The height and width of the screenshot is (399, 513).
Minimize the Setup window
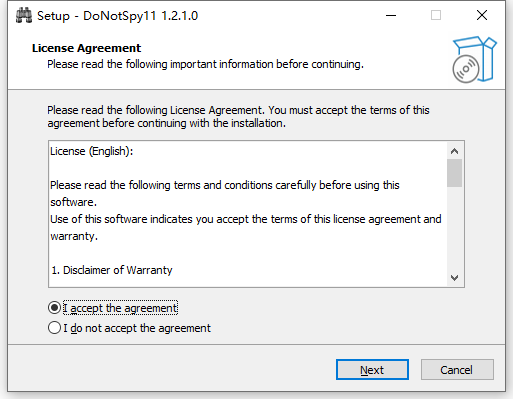tap(391, 15)
